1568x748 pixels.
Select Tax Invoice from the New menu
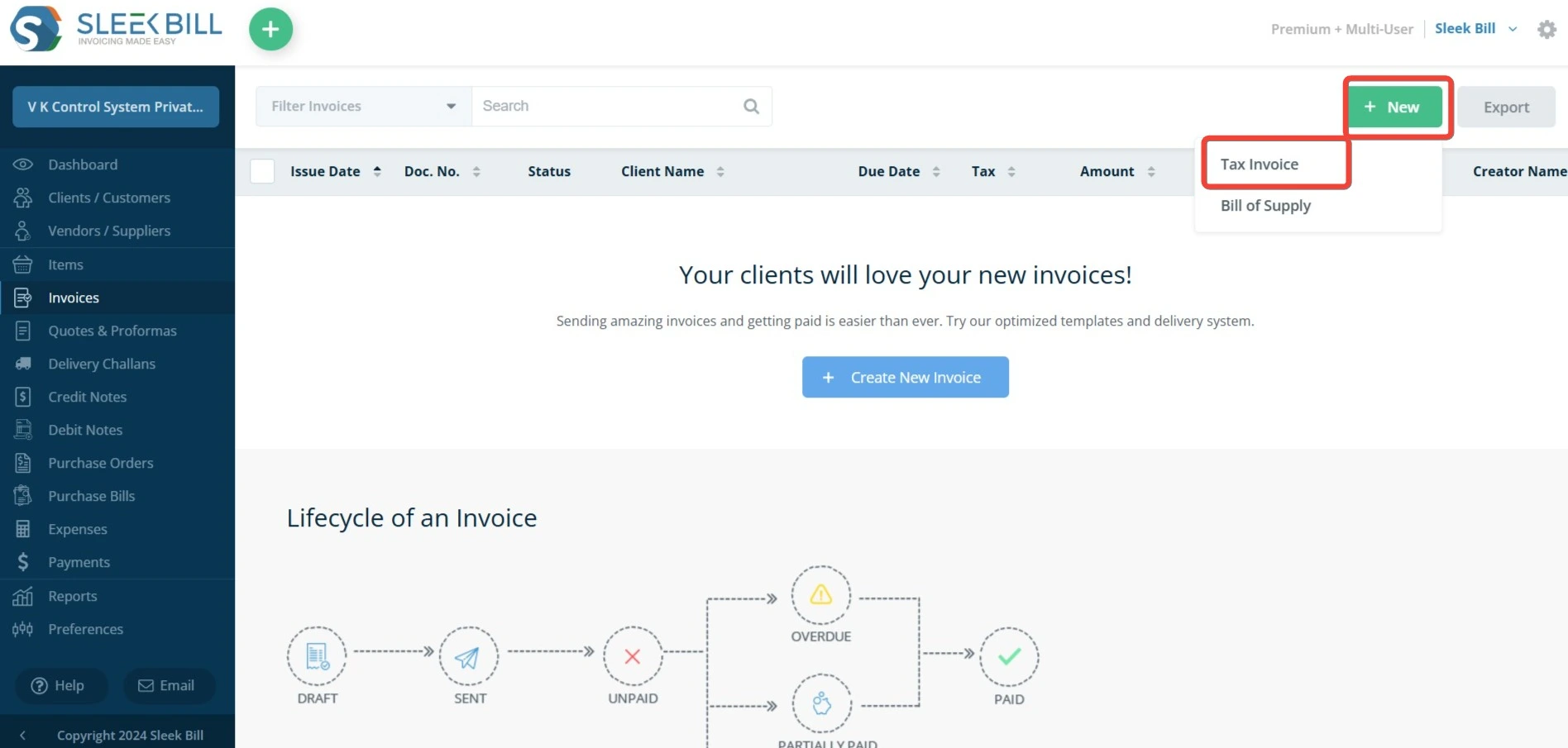(x=1260, y=164)
